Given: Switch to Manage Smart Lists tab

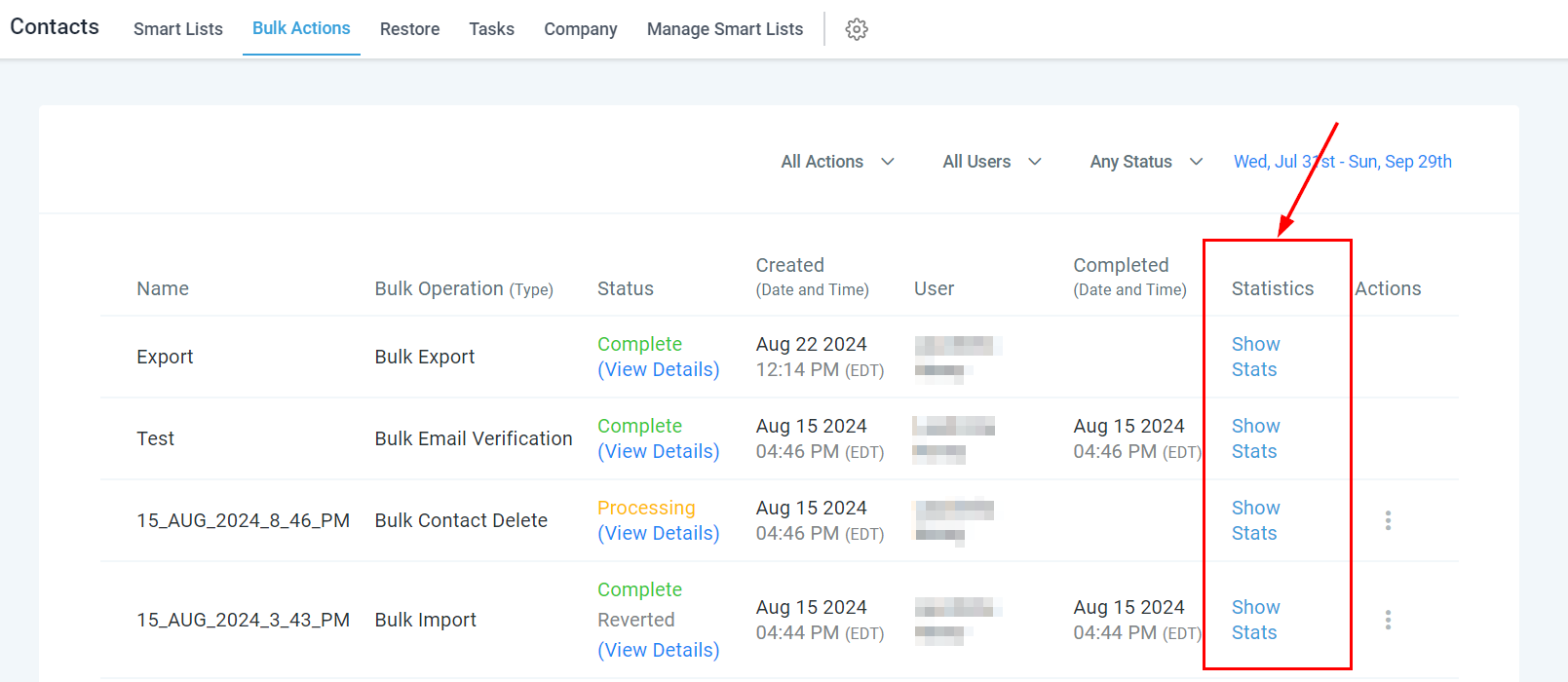Looking at the screenshot, I should (725, 29).
